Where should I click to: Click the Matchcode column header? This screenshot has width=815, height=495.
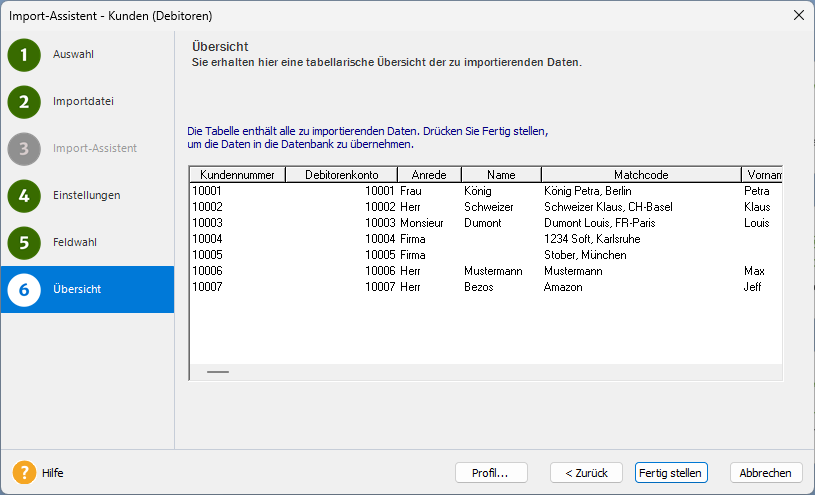click(641, 175)
